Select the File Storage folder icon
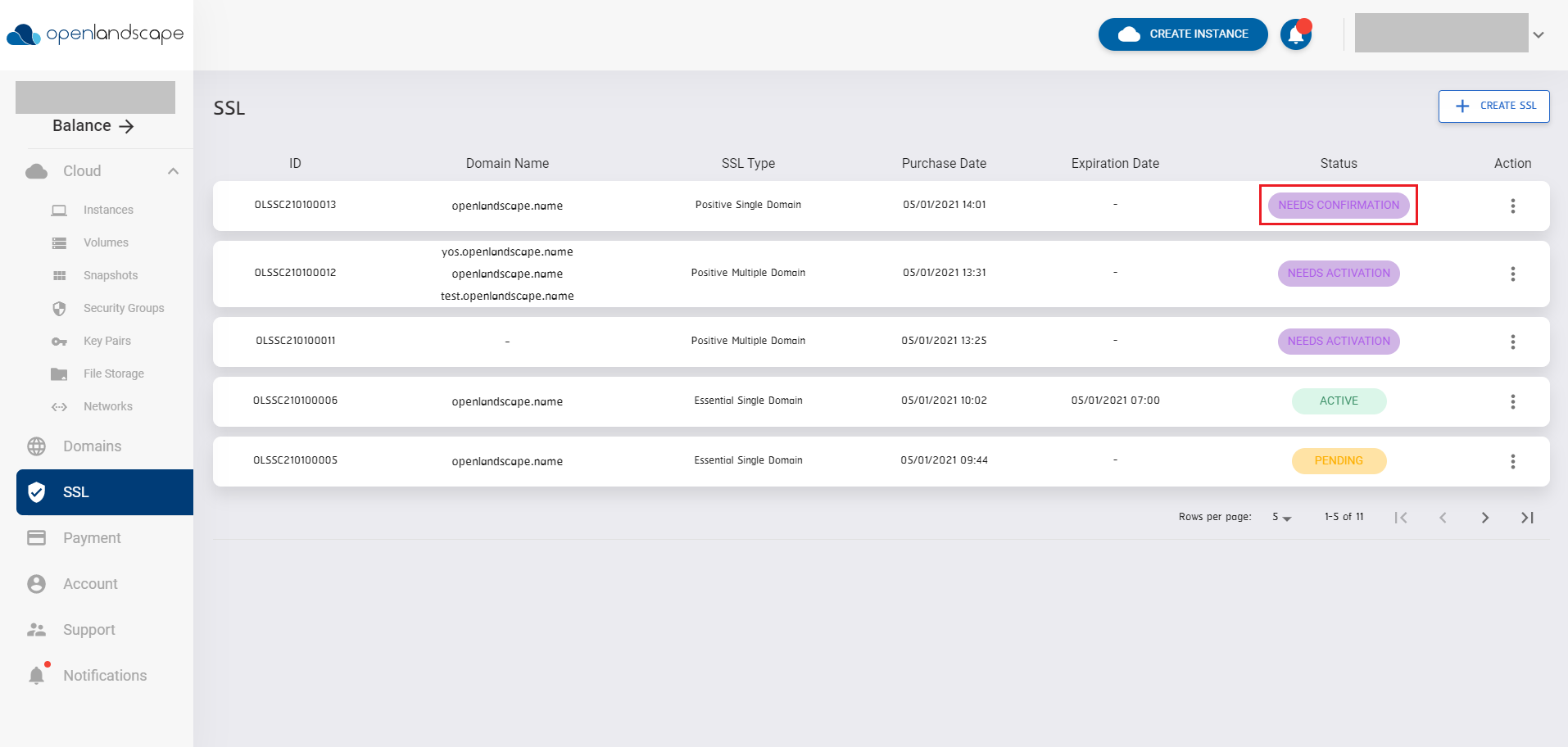The width and height of the screenshot is (1568, 747). pos(59,373)
